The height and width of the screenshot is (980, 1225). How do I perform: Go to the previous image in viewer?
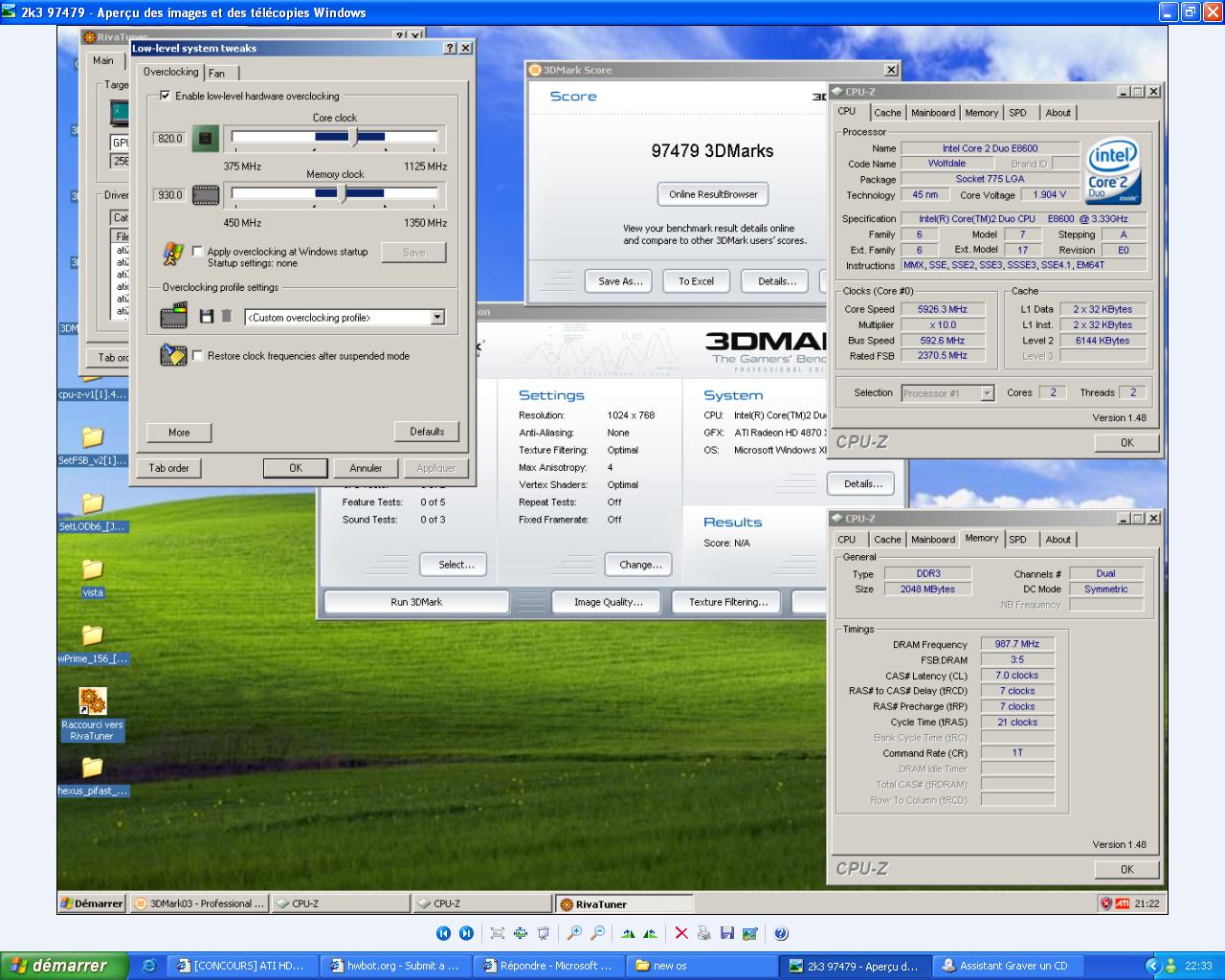click(443, 933)
